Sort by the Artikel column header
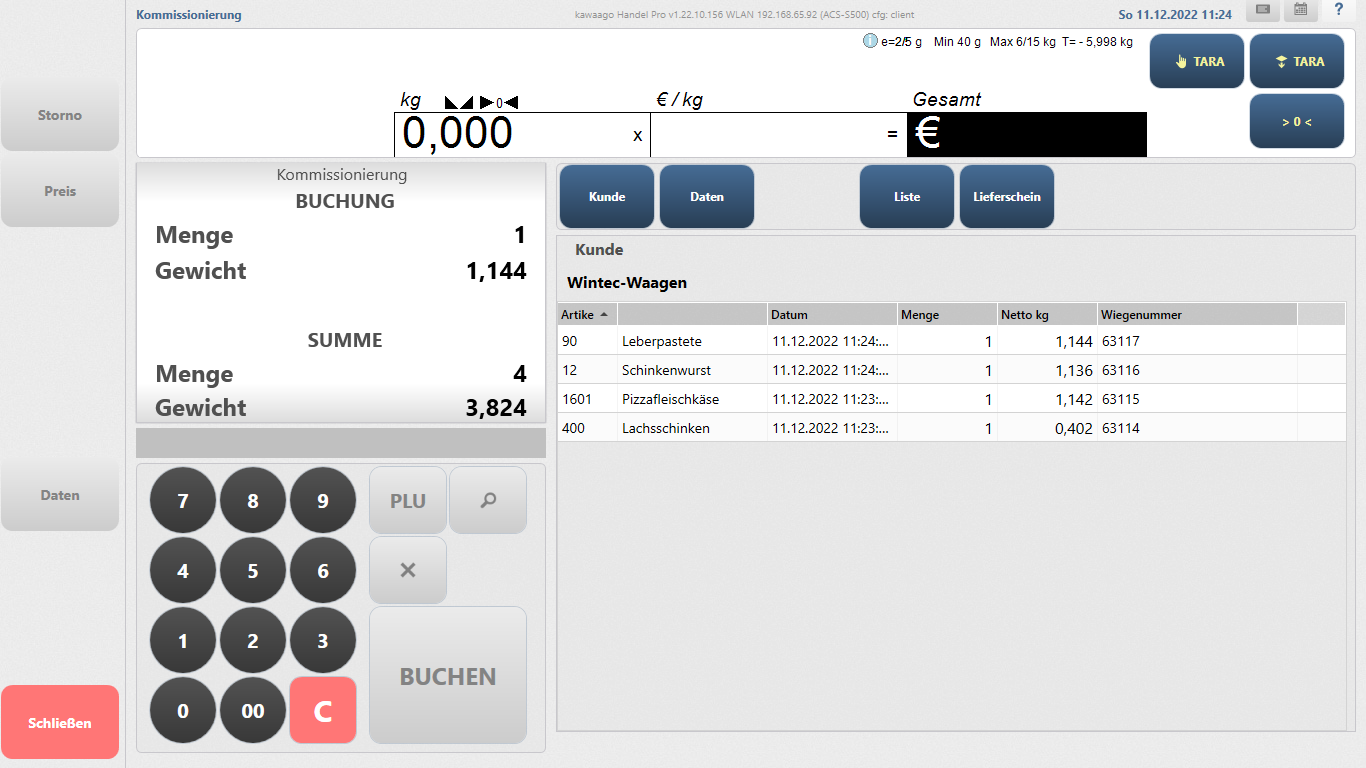Viewport: 1366px width, 768px height. [x=586, y=315]
